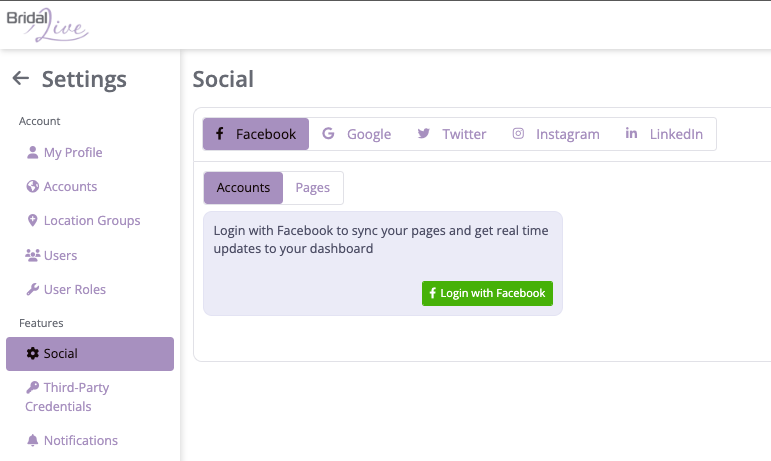
Task: Click the Social gear icon
Action: pos(32,353)
